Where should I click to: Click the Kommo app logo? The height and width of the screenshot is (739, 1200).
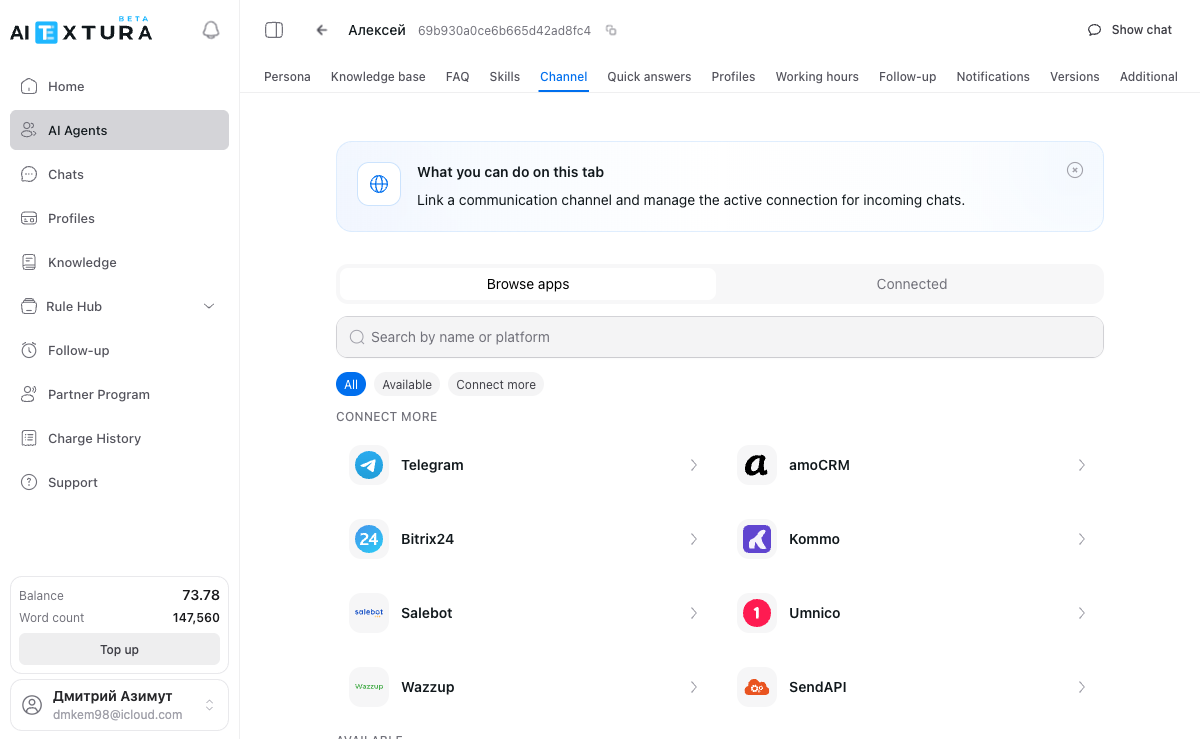click(757, 539)
